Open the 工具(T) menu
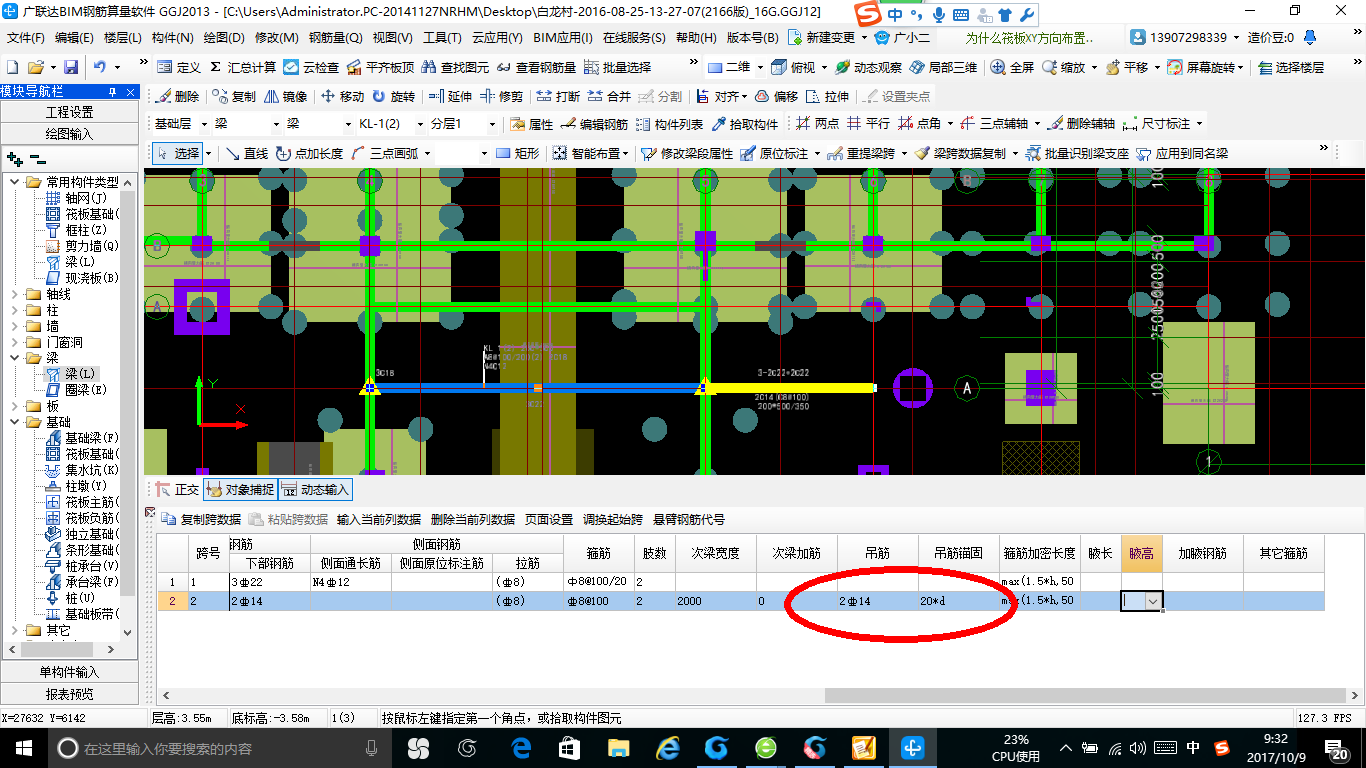This screenshot has height=768, width=1366. 442,38
